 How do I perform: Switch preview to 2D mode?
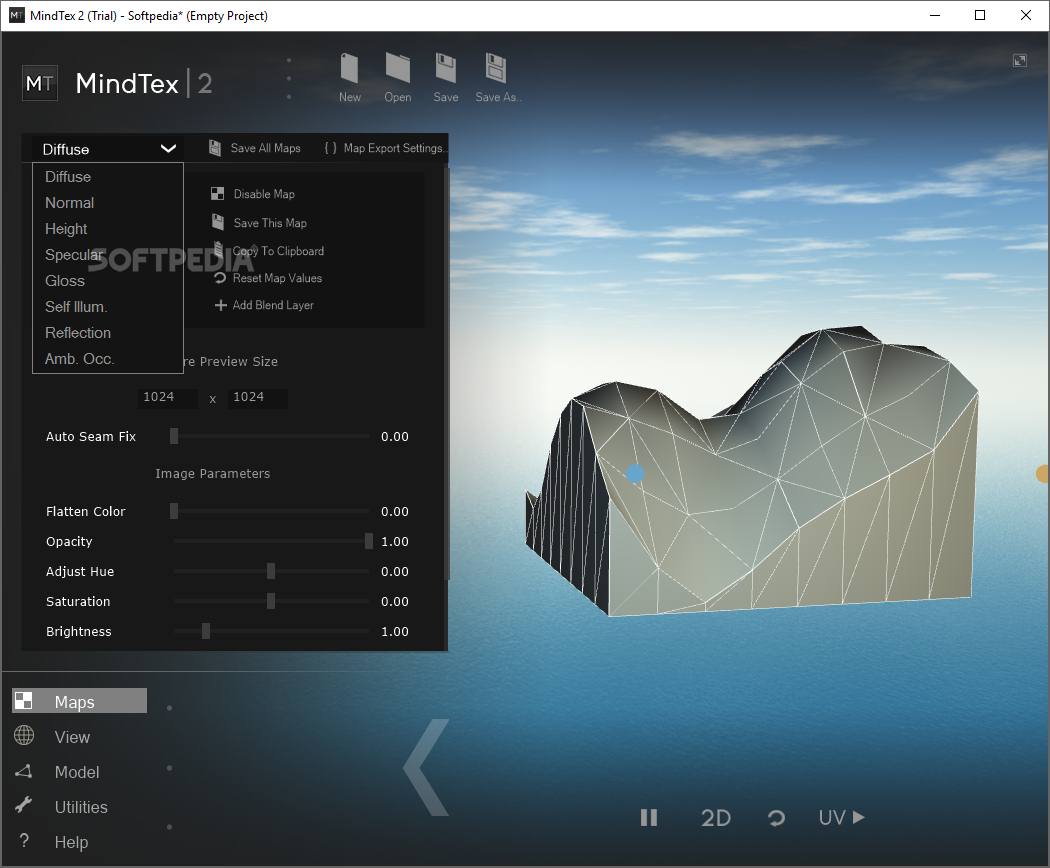pyautogui.click(x=716, y=818)
